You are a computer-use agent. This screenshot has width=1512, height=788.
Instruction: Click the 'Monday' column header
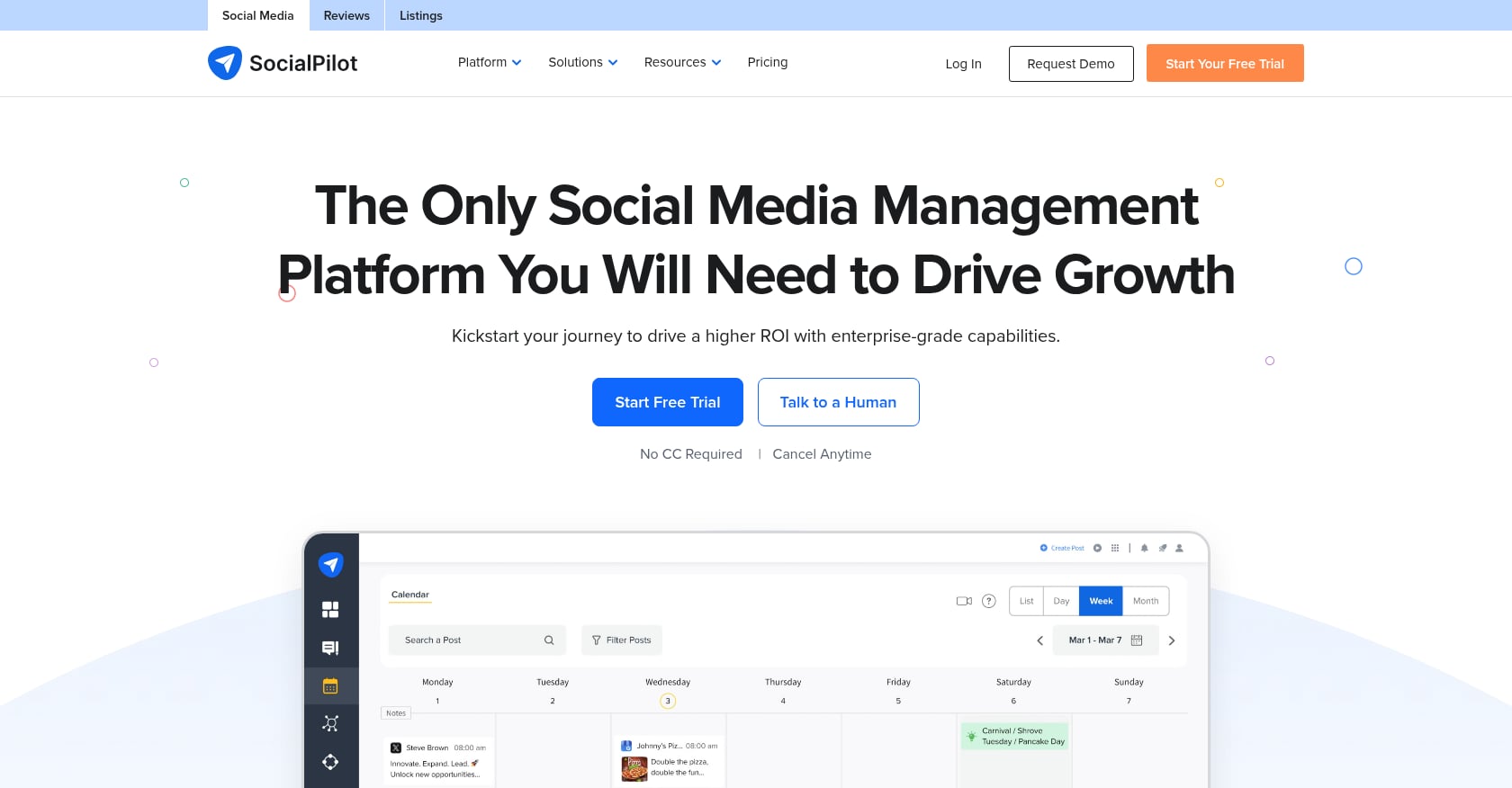click(437, 682)
